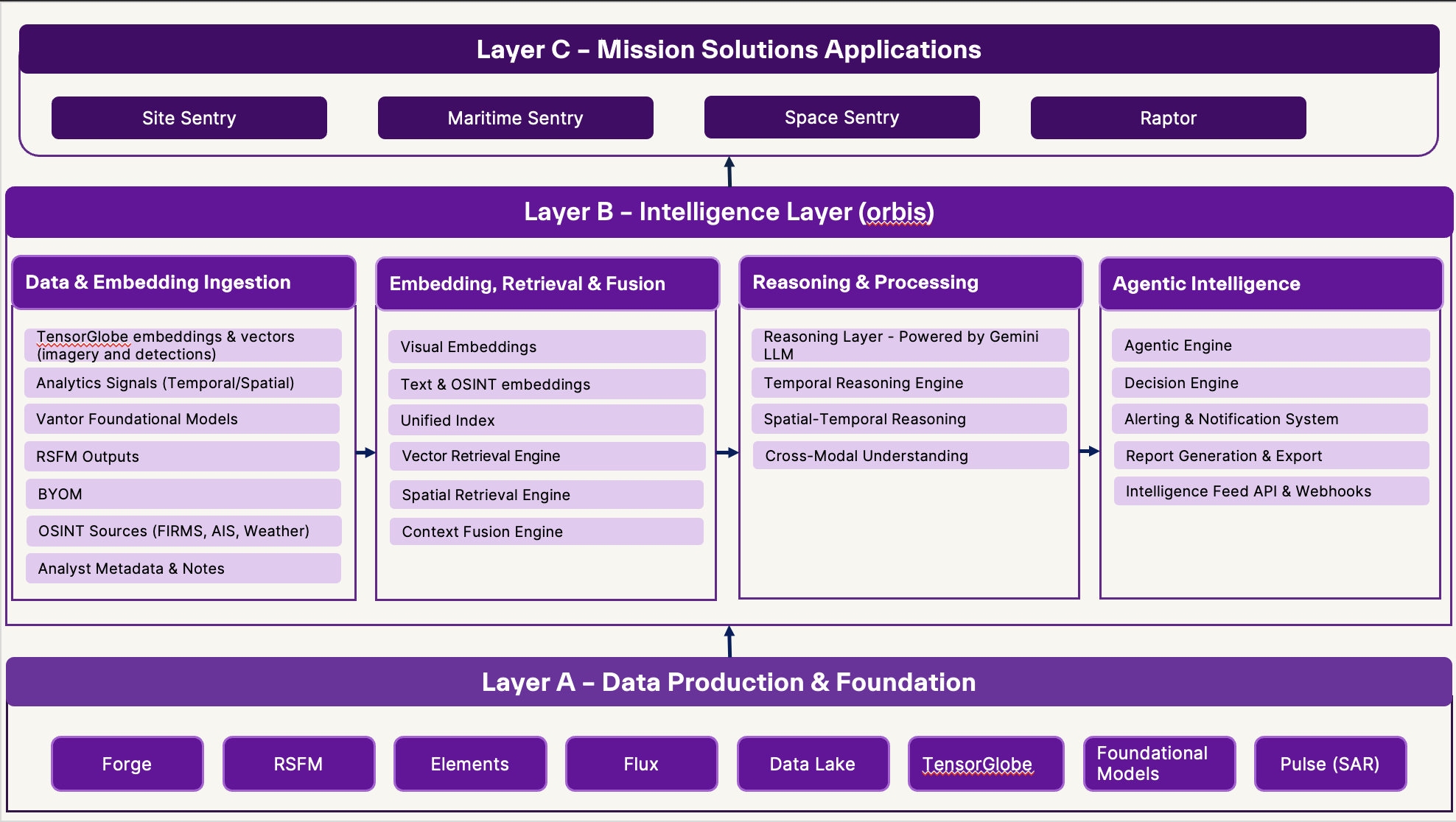Select the Pulse (SAR) box
Image resolution: width=1456 pixels, height=822 pixels.
click(x=1330, y=764)
